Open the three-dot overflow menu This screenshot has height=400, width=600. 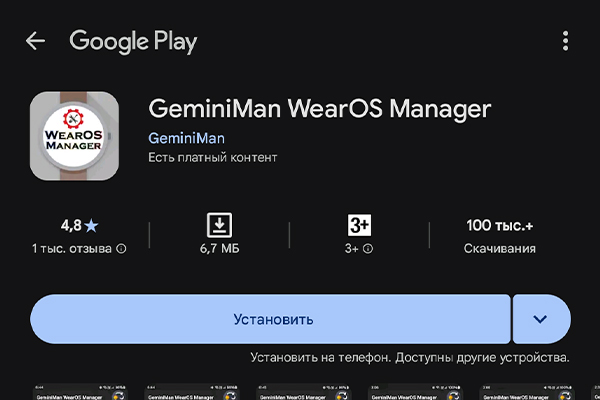[565, 41]
